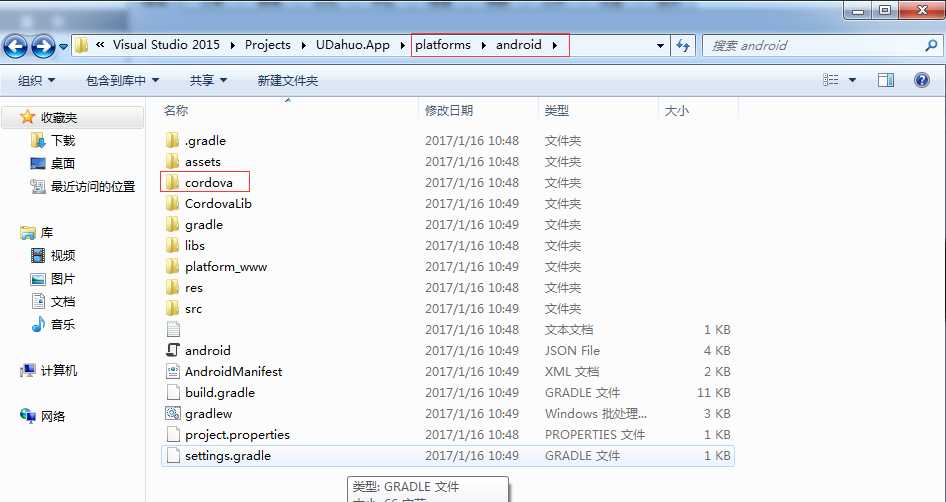
Task: Open the 共享 menu
Action: click(x=208, y=80)
